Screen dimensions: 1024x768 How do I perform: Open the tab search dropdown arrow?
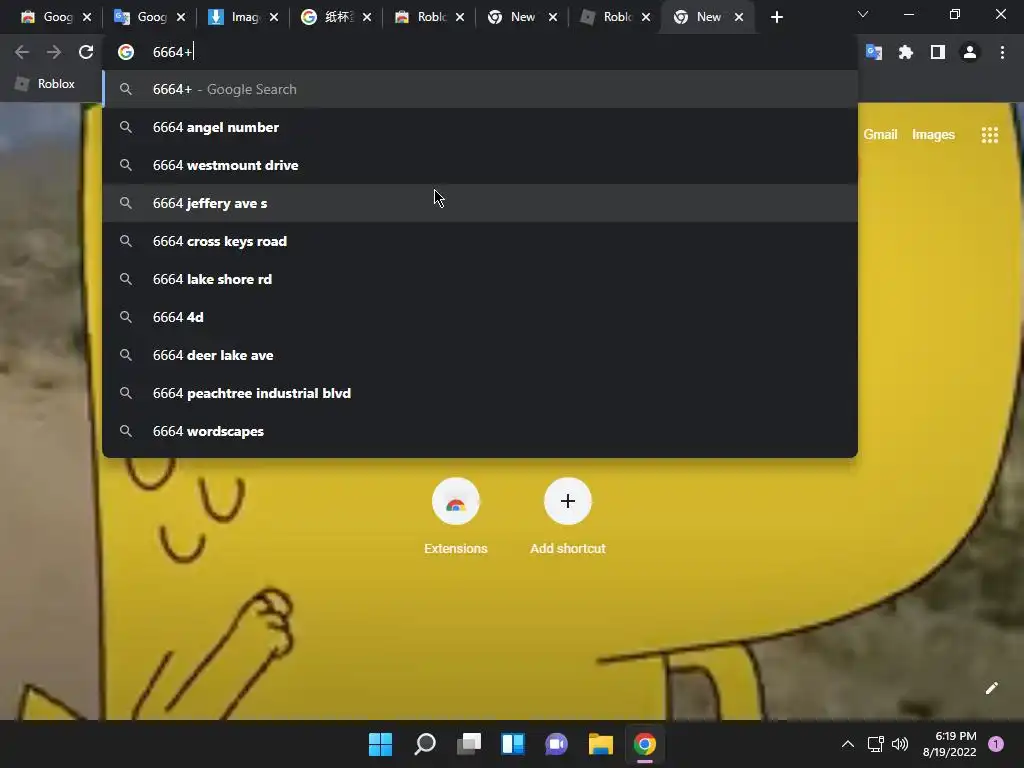click(863, 14)
